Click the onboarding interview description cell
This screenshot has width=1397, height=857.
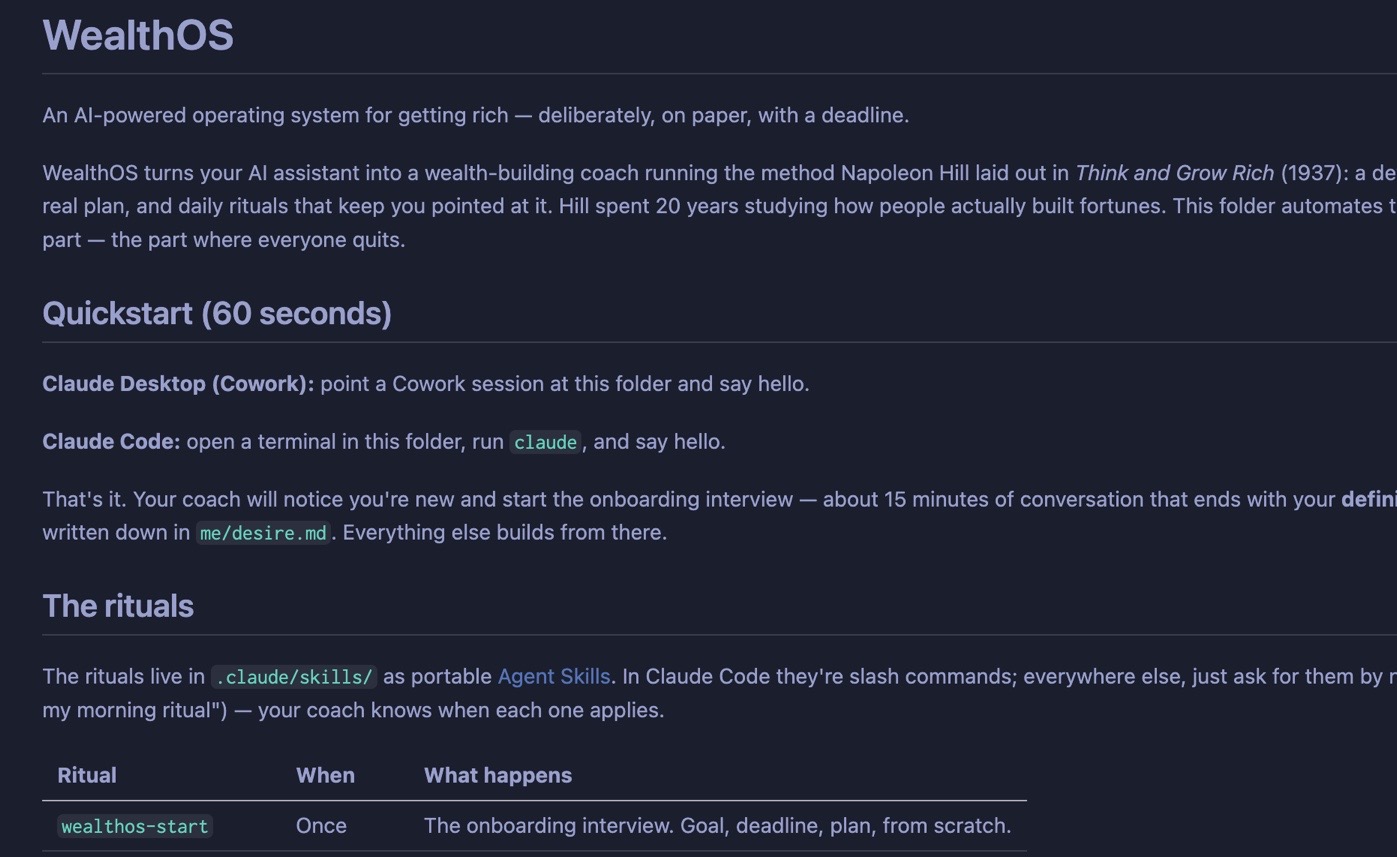(717, 825)
